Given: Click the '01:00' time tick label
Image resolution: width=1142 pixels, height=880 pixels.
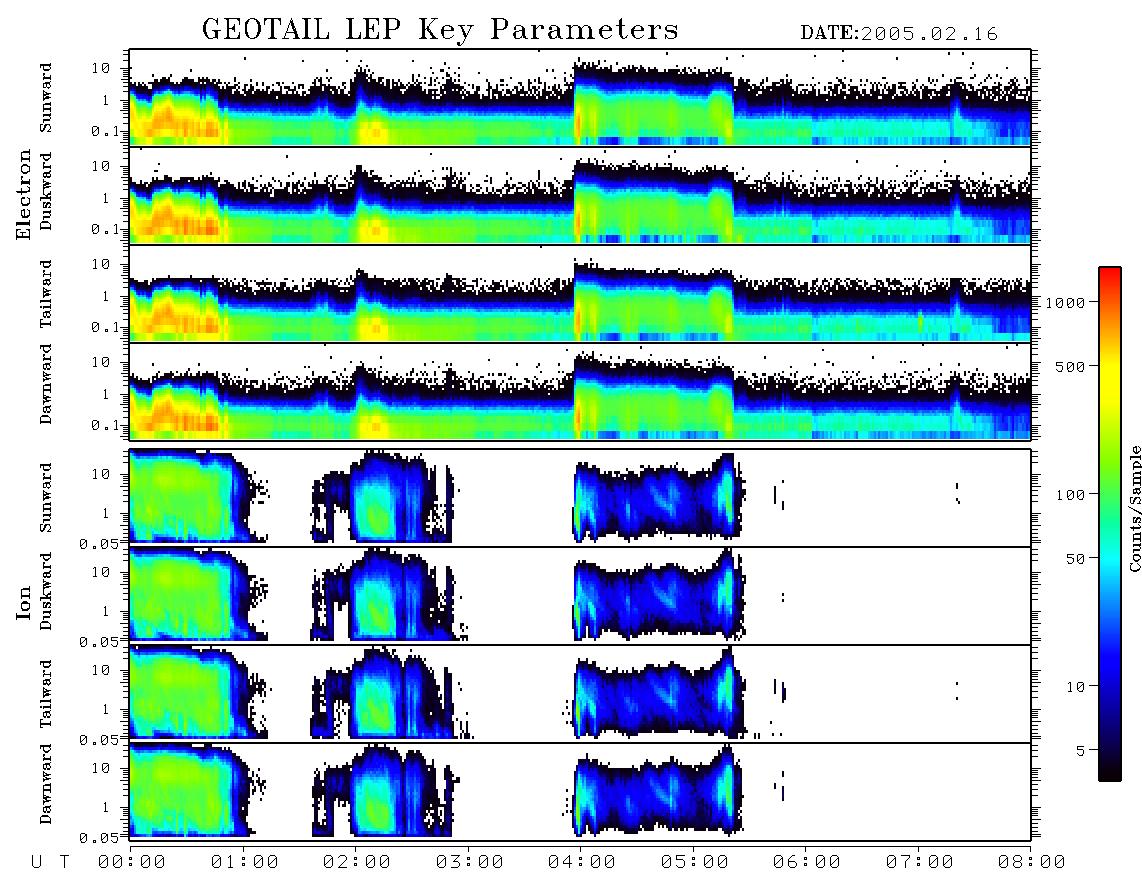Looking at the screenshot, I should point(244,863).
